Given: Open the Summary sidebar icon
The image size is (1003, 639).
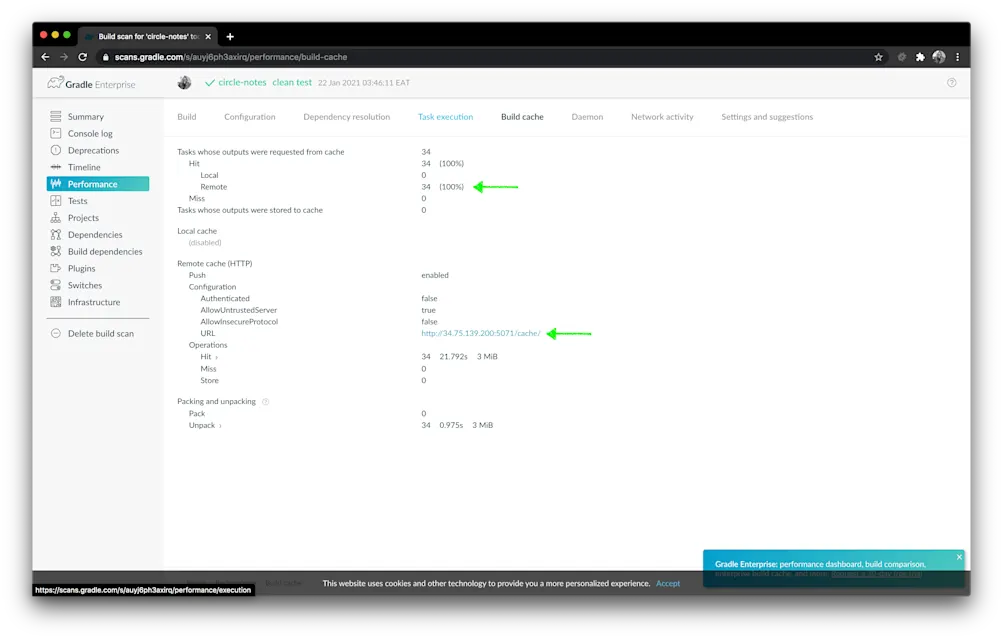Looking at the screenshot, I should pos(57,116).
